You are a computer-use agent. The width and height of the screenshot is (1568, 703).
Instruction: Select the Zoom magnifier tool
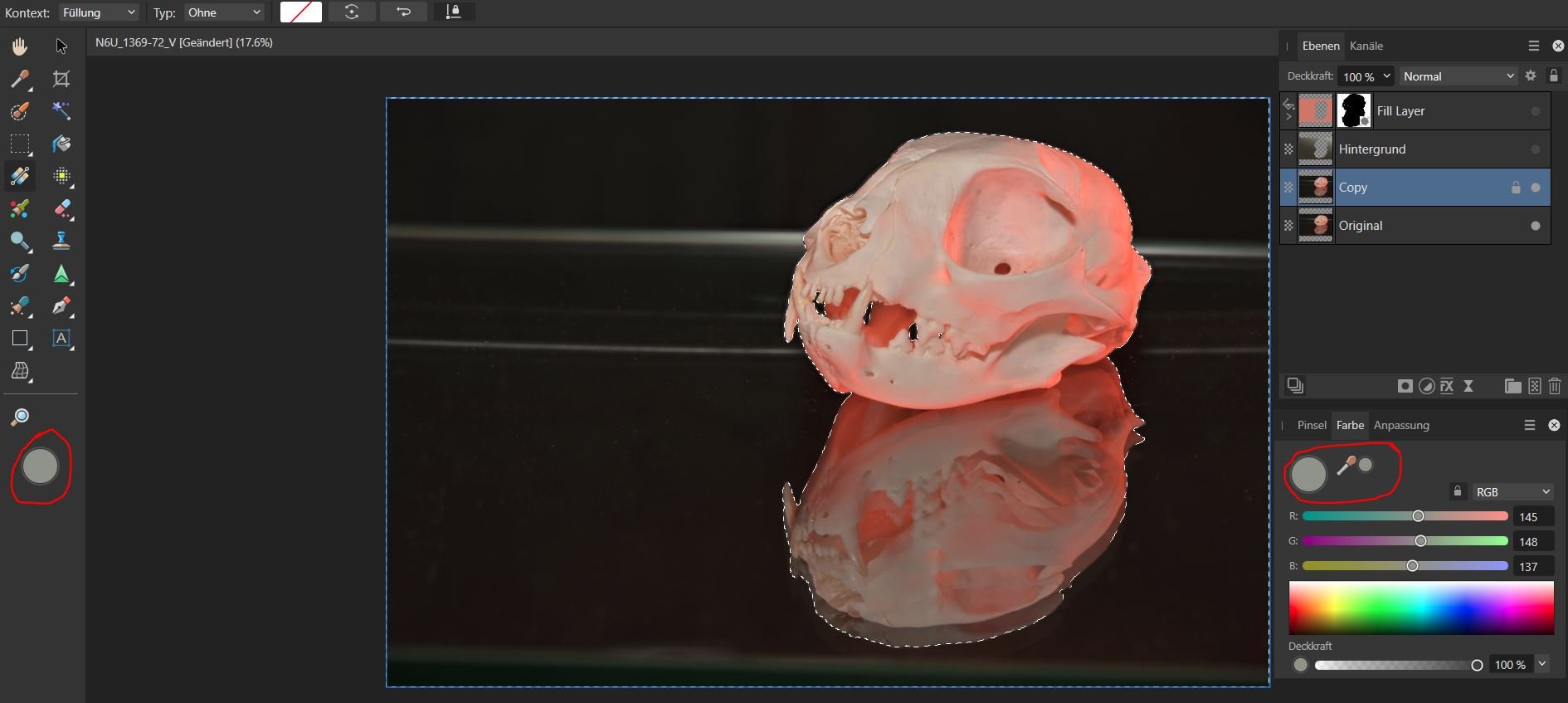tap(20, 417)
